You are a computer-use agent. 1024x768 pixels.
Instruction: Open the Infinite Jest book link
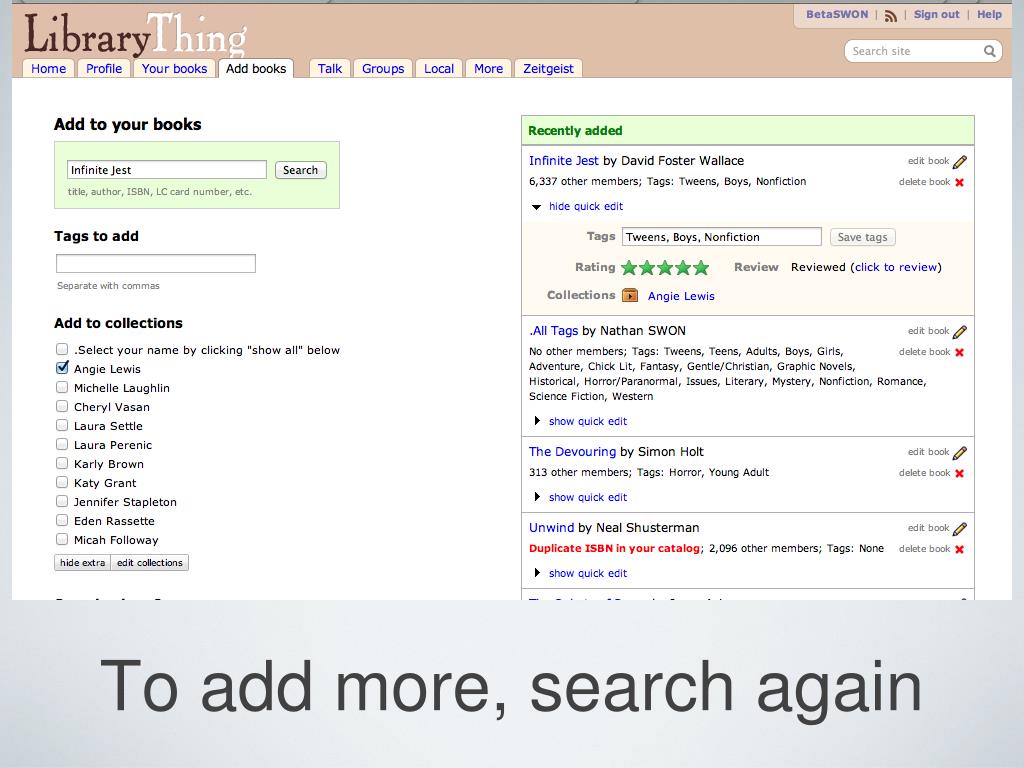point(564,161)
